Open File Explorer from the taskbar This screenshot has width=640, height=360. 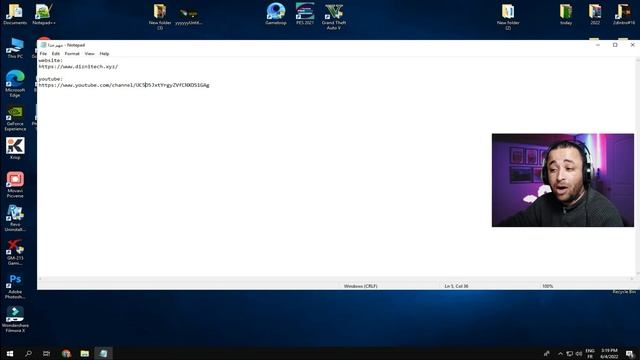pos(84,353)
